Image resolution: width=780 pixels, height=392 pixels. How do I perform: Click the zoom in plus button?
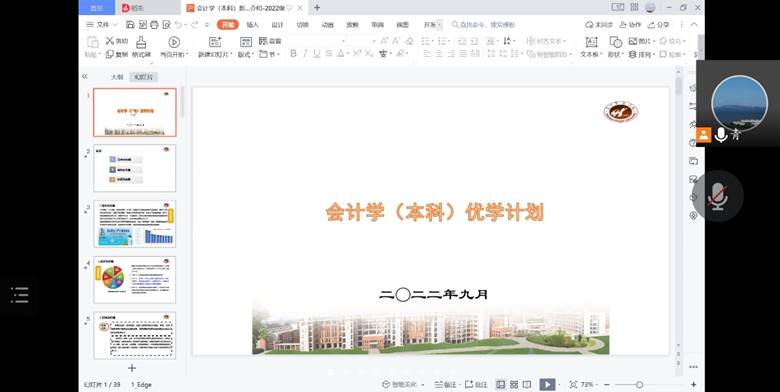click(693, 385)
